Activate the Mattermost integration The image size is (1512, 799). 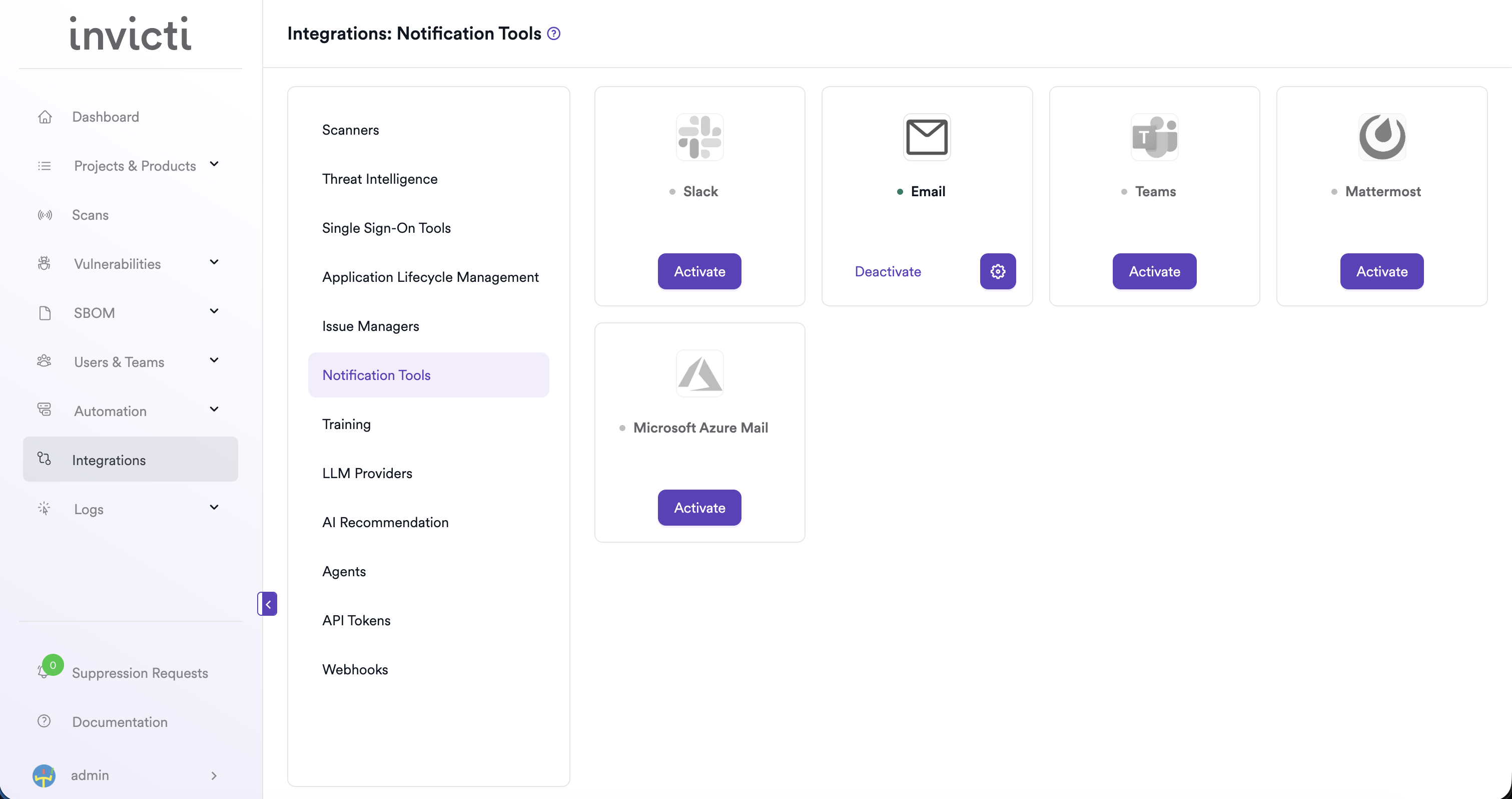(x=1382, y=271)
